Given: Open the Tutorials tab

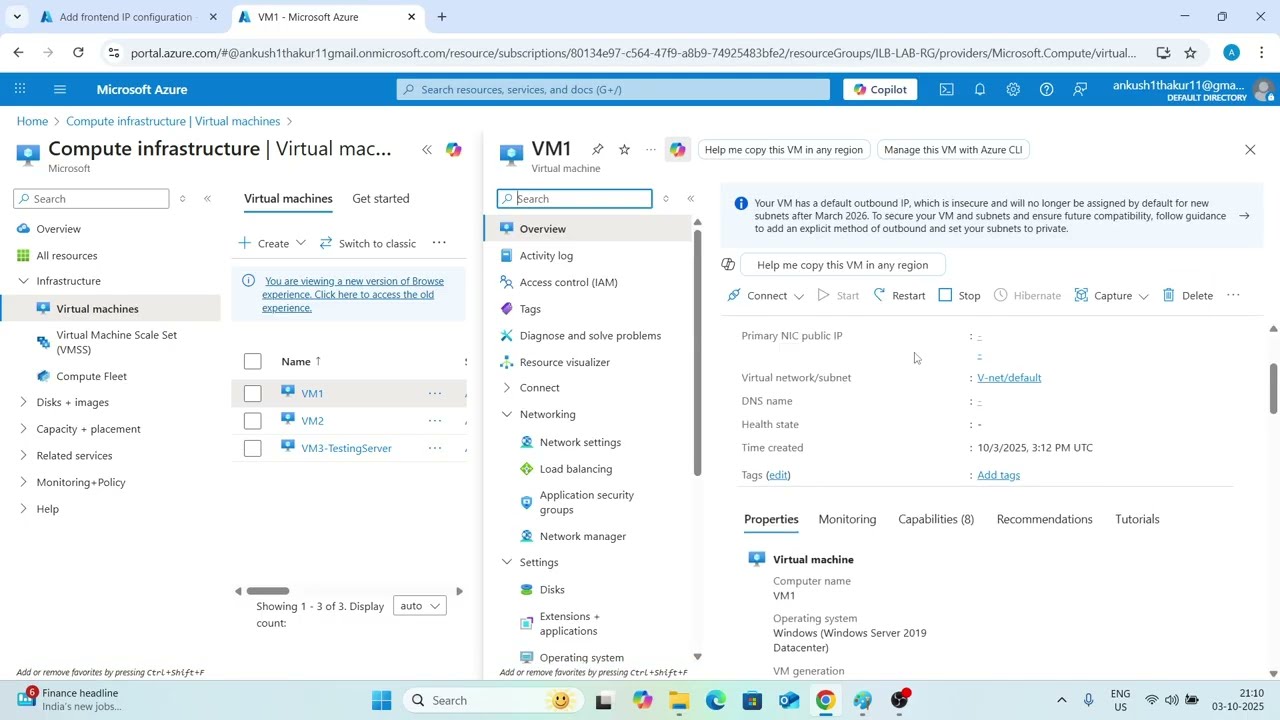Looking at the screenshot, I should [1137, 519].
